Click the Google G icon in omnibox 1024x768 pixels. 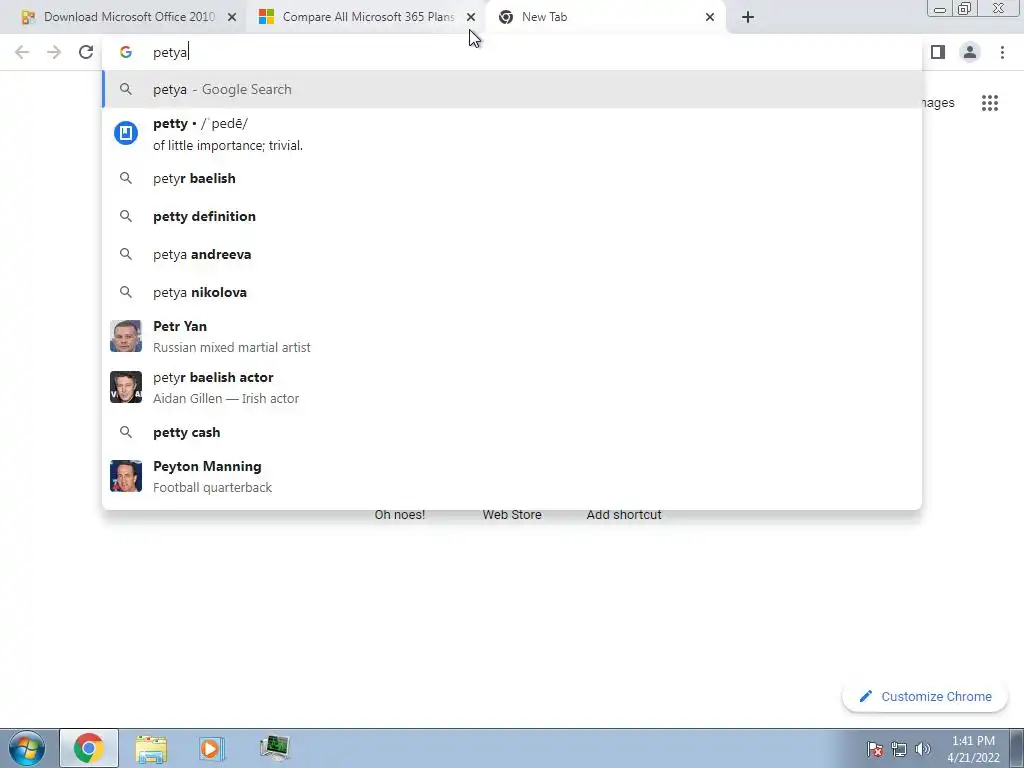coord(125,52)
